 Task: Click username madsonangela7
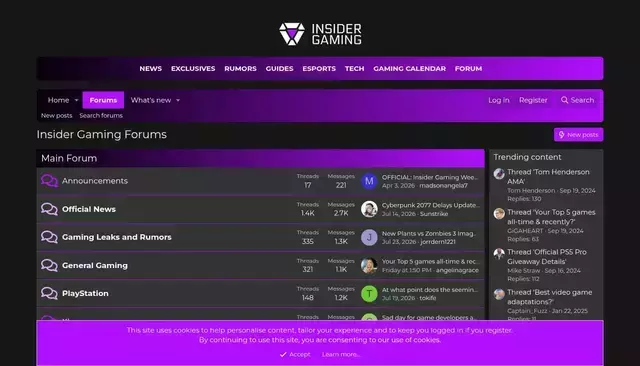click(443, 186)
